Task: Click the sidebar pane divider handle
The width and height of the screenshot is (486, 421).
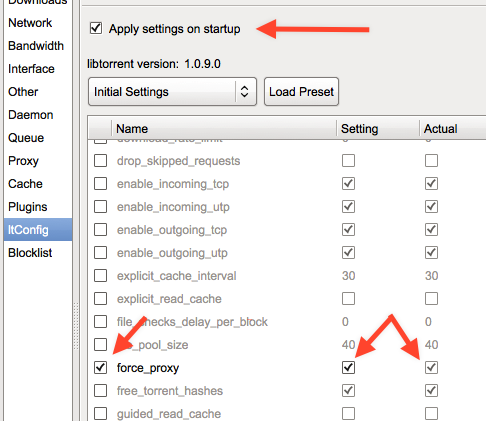Action: pos(76,326)
